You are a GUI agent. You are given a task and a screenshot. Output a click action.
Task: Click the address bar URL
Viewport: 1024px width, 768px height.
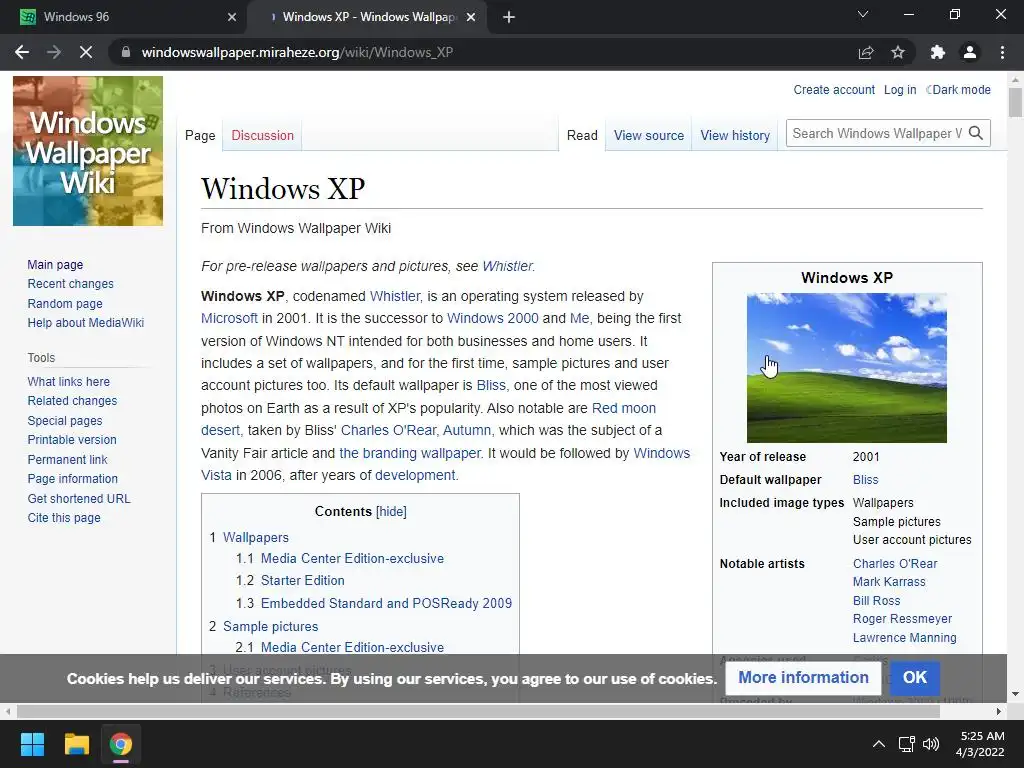coord(297,52)
